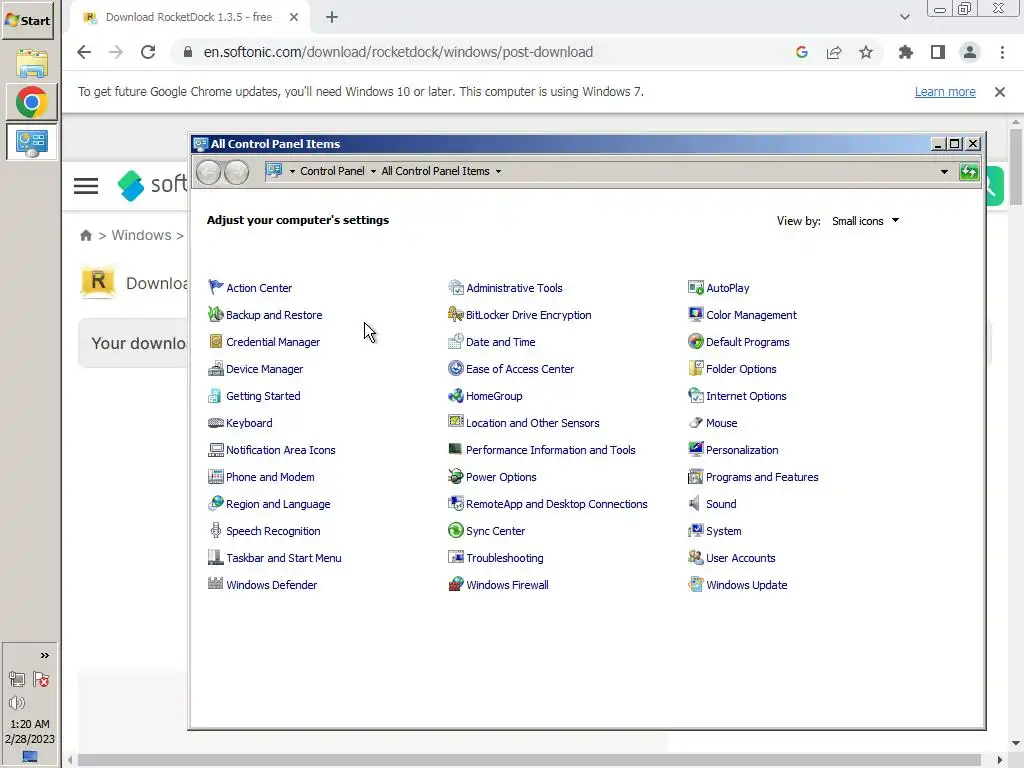Image resolution: width=1024 pixels, height=768 pixels.
Task: Toggle Chrome's side panel icon
Action: [938, 52]
